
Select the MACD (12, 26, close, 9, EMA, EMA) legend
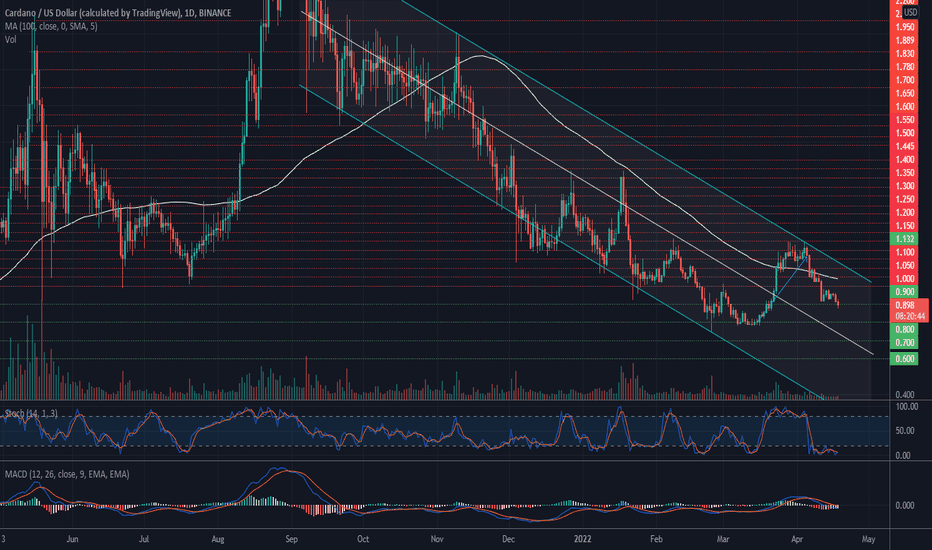(x=67, y=474)
